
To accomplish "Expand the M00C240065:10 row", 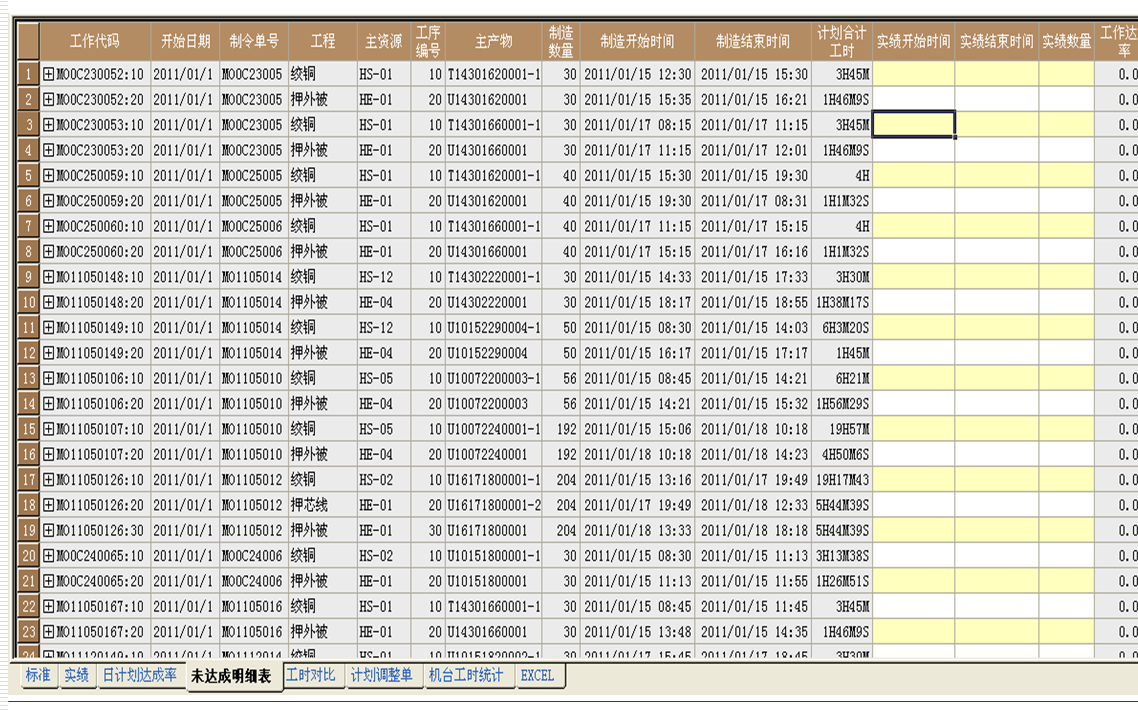I will 49,555.
